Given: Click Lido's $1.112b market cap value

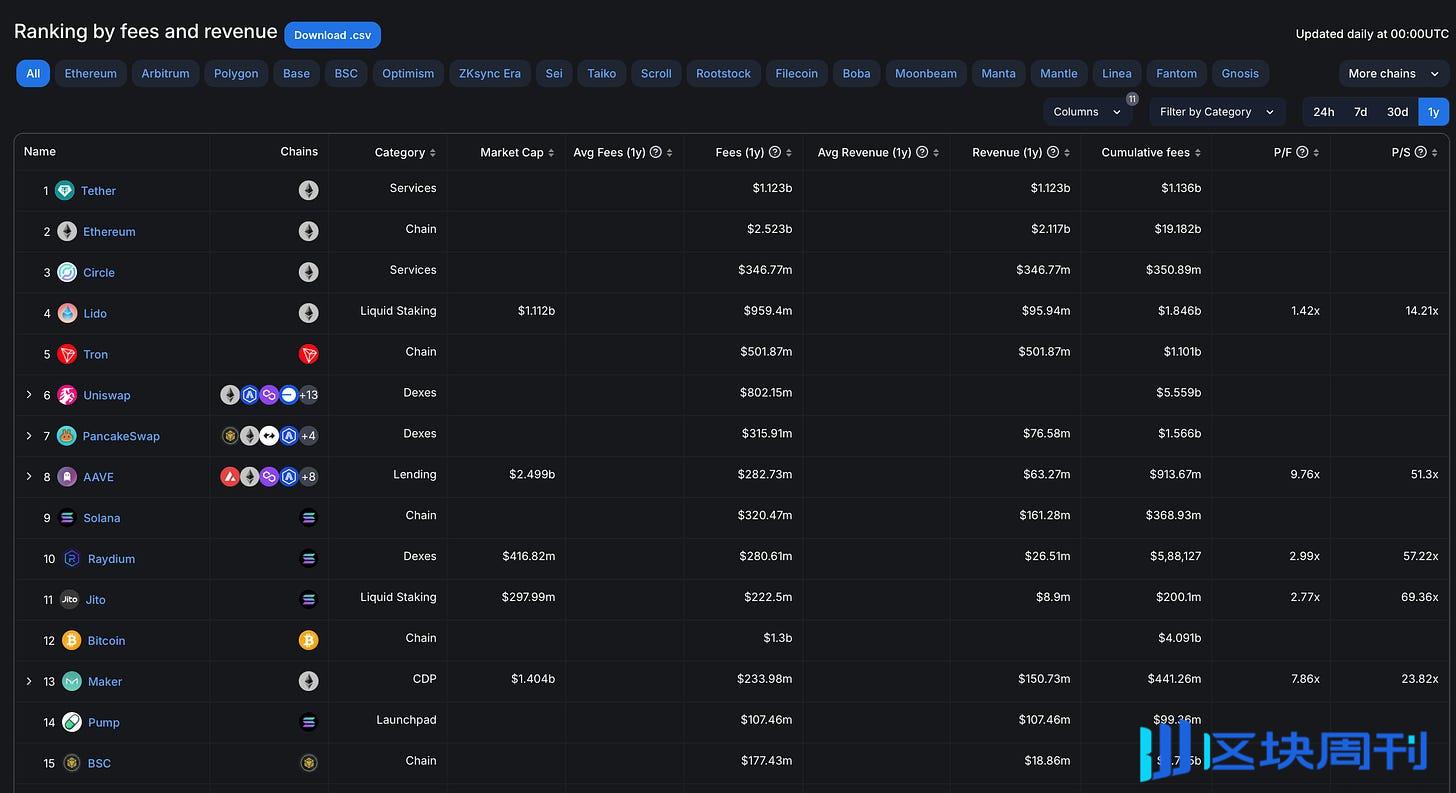Looking at the screenshot, I should pos(536,311).
